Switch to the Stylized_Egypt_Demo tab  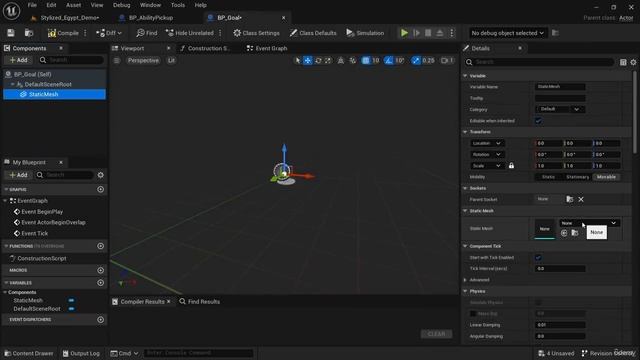69,18
